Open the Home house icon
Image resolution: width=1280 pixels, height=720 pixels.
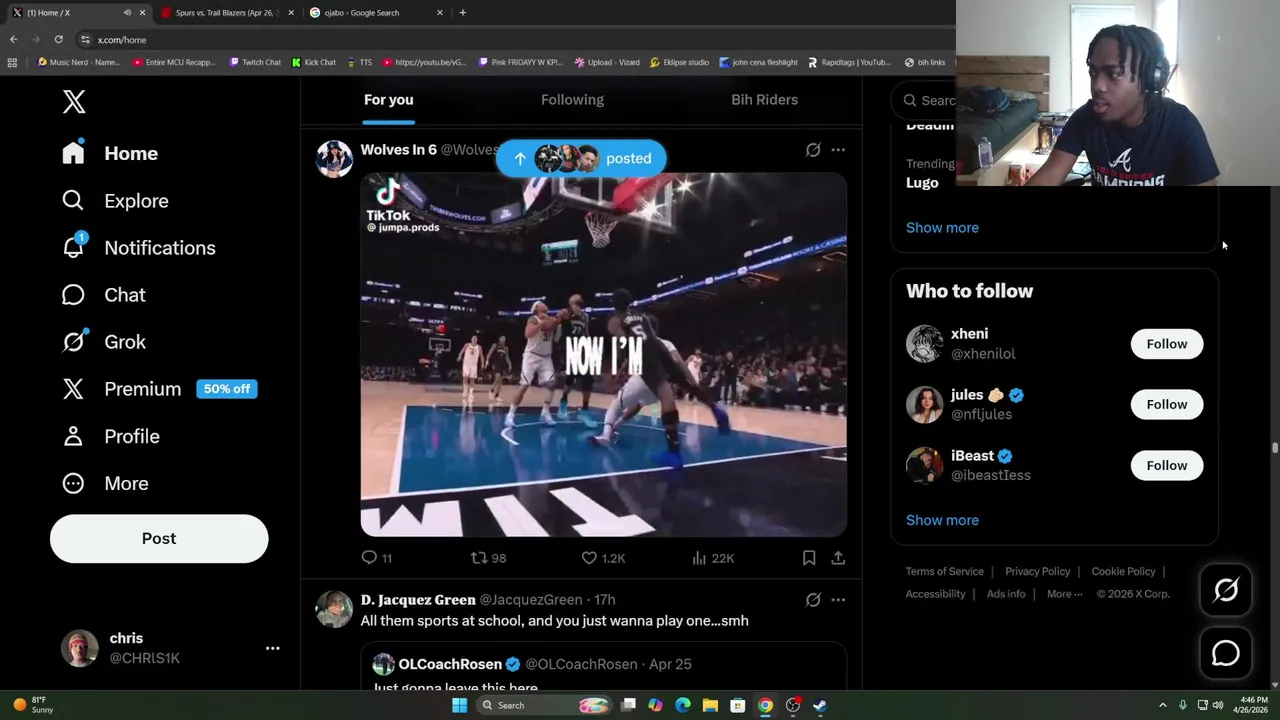point(73,152)
